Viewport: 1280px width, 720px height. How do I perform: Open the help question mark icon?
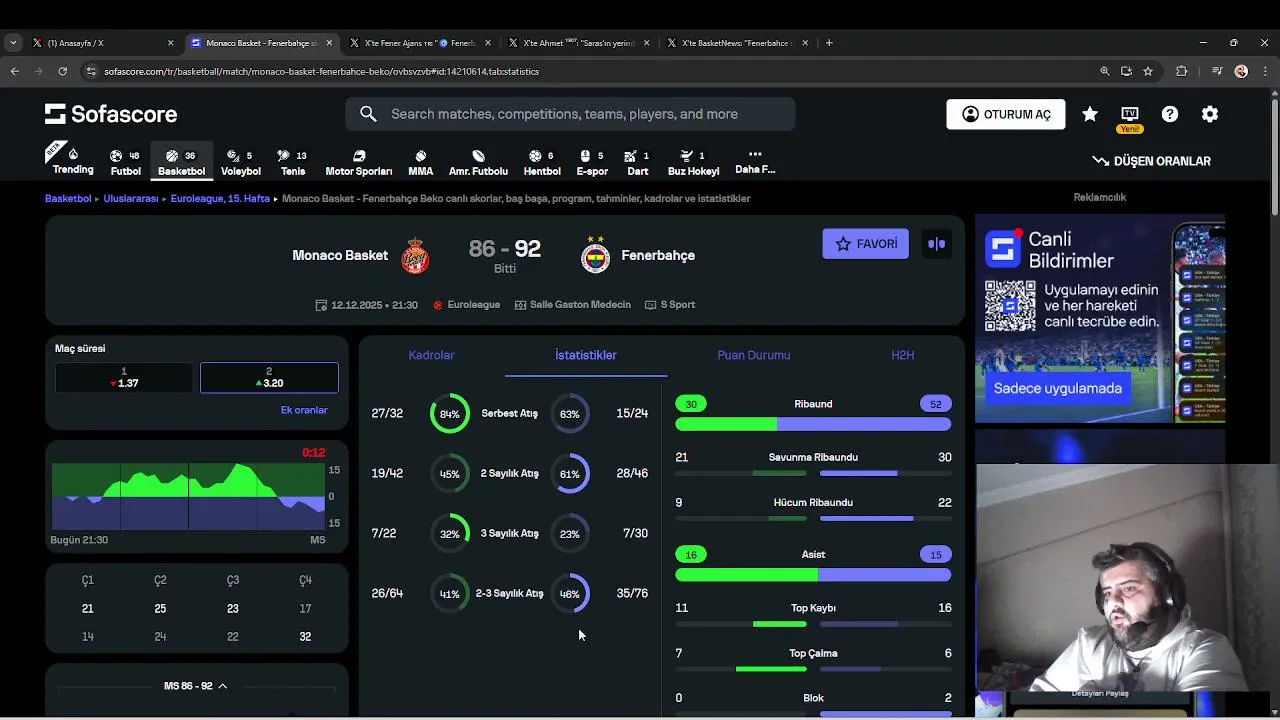click(x=1170, y=114)
